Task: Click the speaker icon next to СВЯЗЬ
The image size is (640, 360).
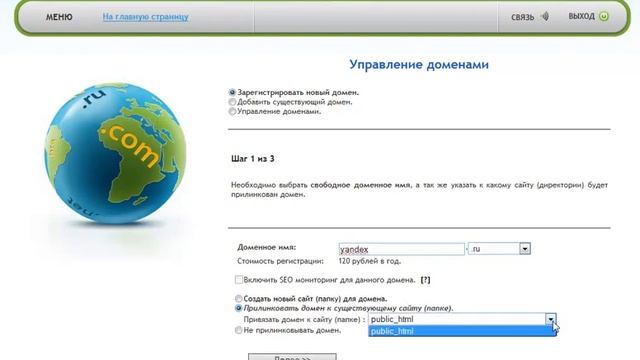Action: [545, 16]
